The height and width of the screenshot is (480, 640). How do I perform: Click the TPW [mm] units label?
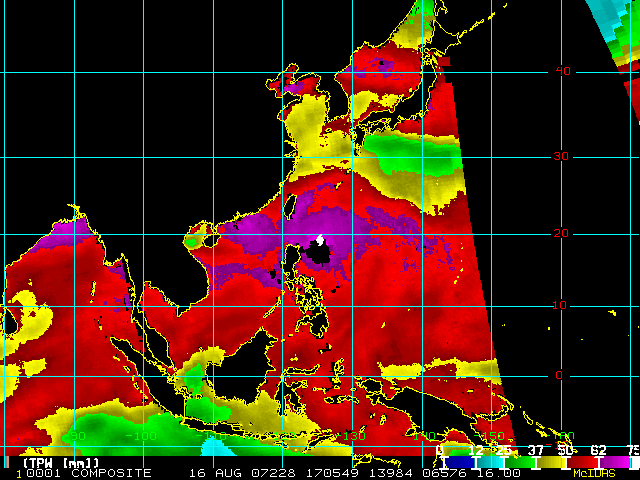click(60, 463)
